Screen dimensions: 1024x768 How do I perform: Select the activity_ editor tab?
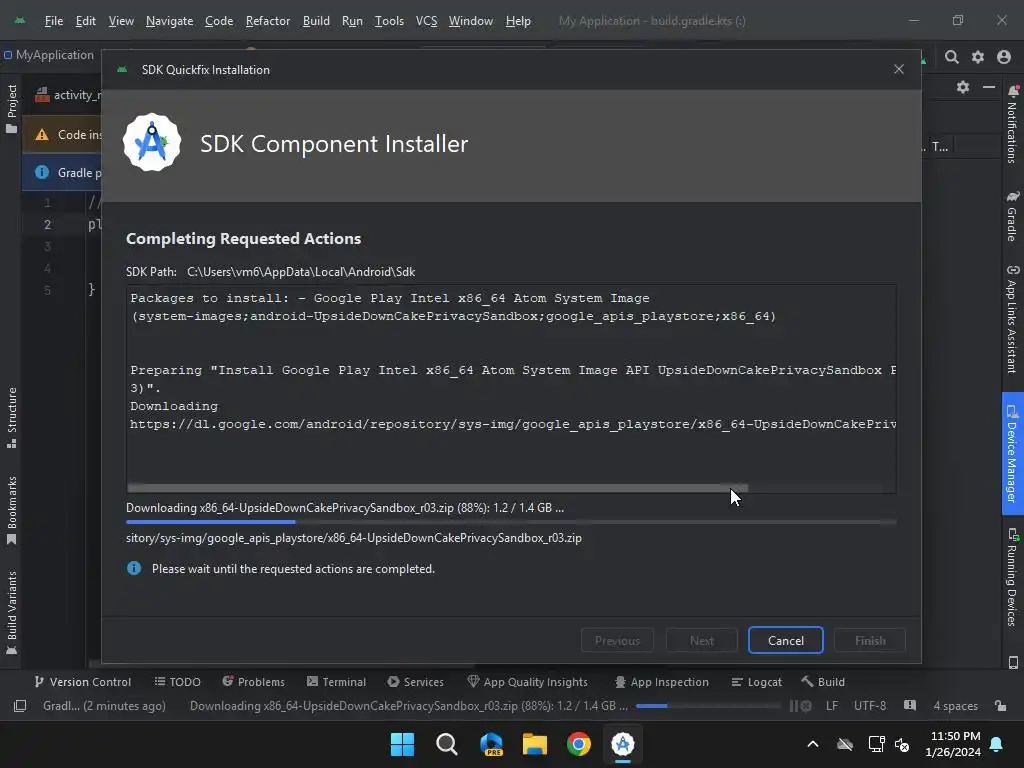(68, 95)
